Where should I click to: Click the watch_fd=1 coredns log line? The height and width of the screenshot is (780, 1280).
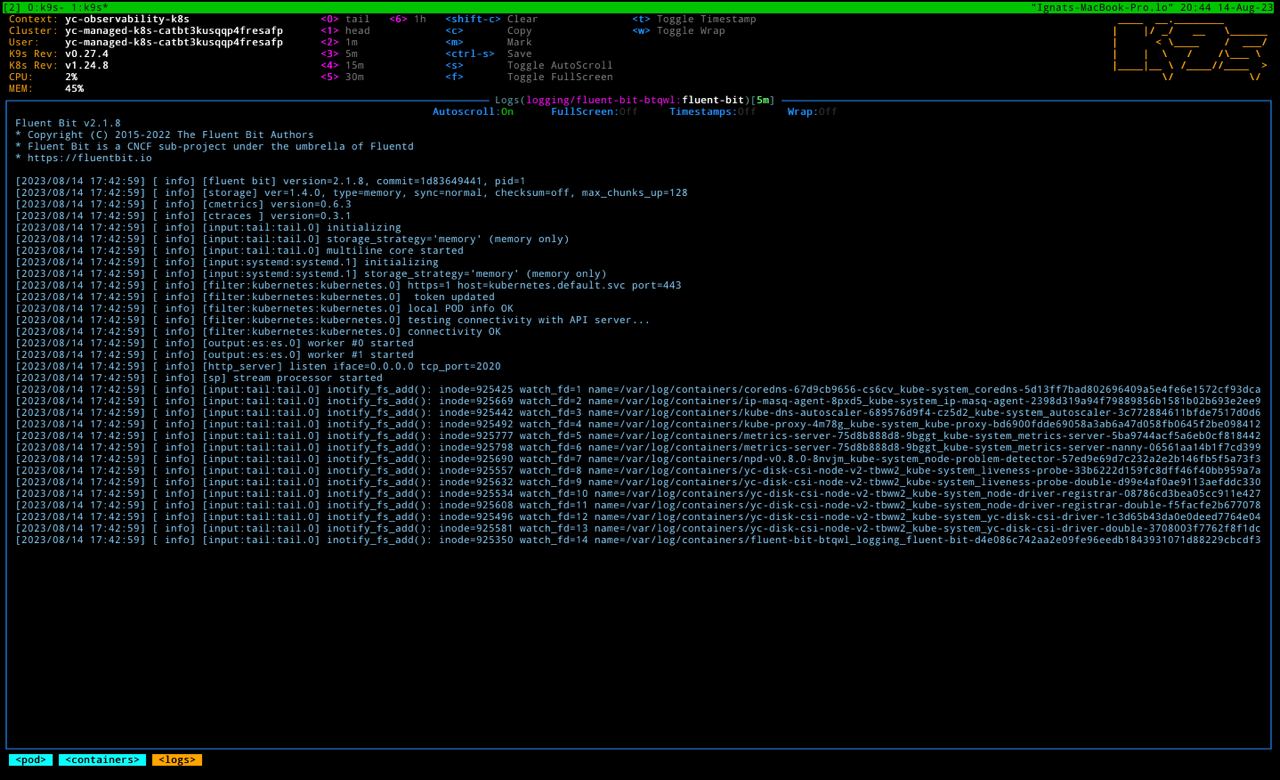638,390
